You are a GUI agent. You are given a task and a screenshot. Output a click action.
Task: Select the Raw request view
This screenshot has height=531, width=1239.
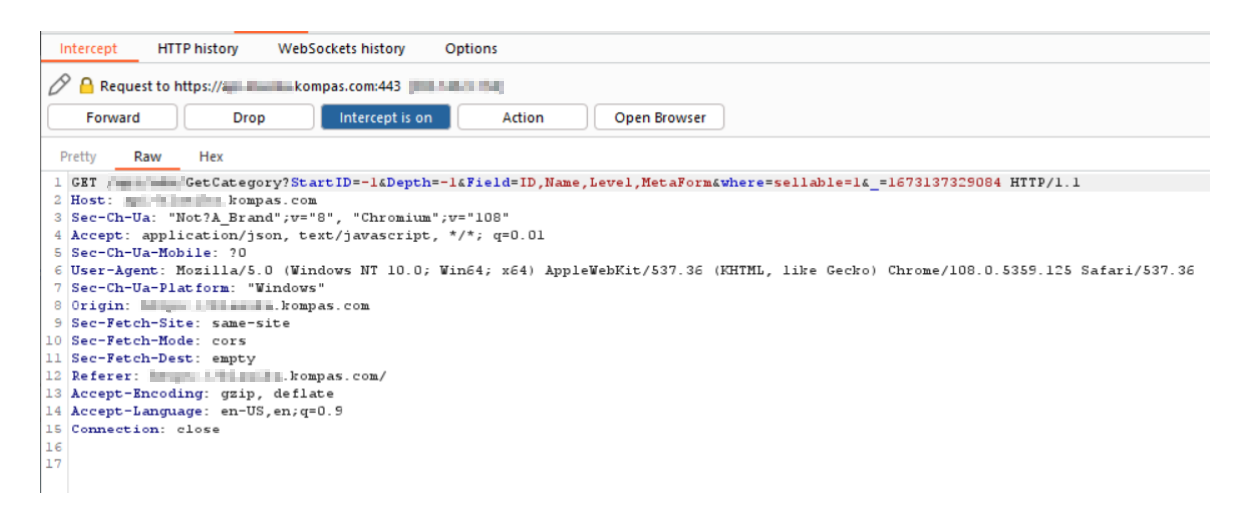[x=148, y=157]
